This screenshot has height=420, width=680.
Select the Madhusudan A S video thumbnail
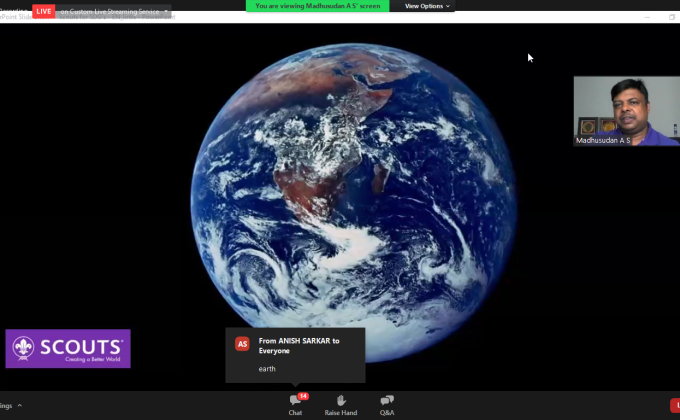627,111
